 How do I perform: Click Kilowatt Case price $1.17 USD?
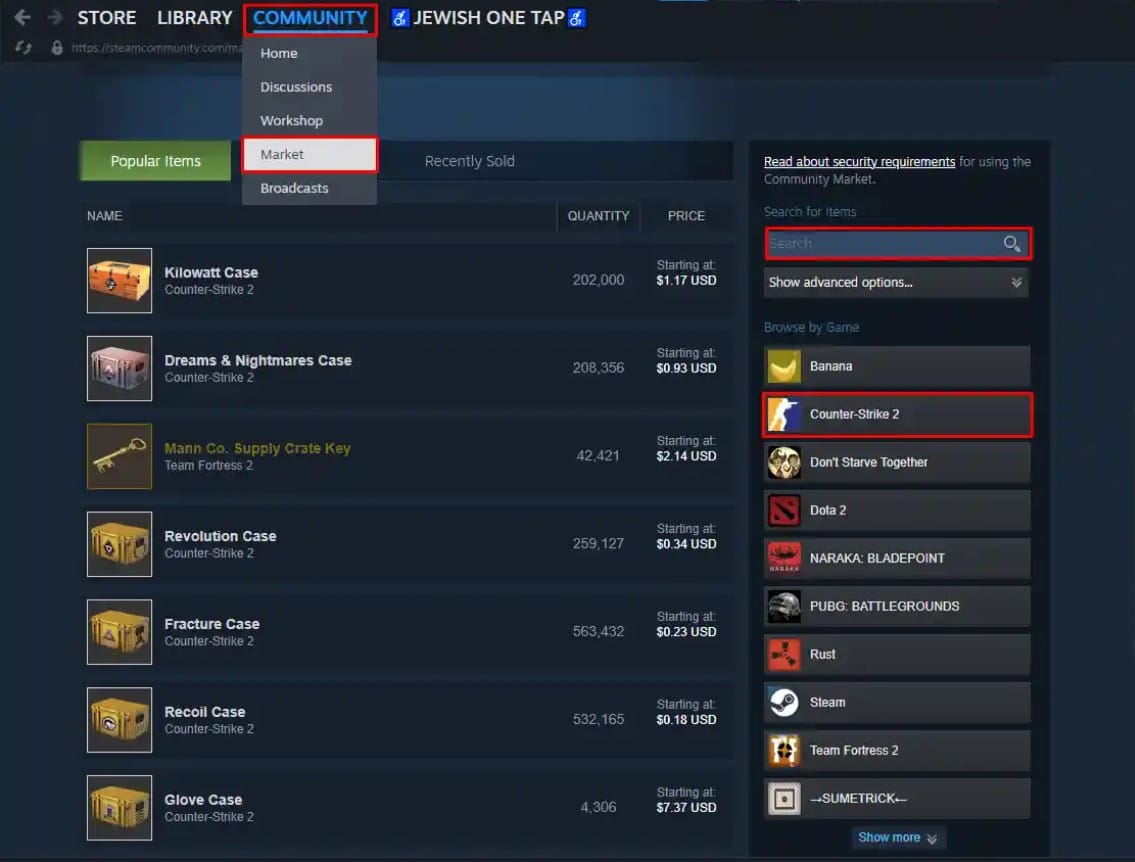coord(686,280)
